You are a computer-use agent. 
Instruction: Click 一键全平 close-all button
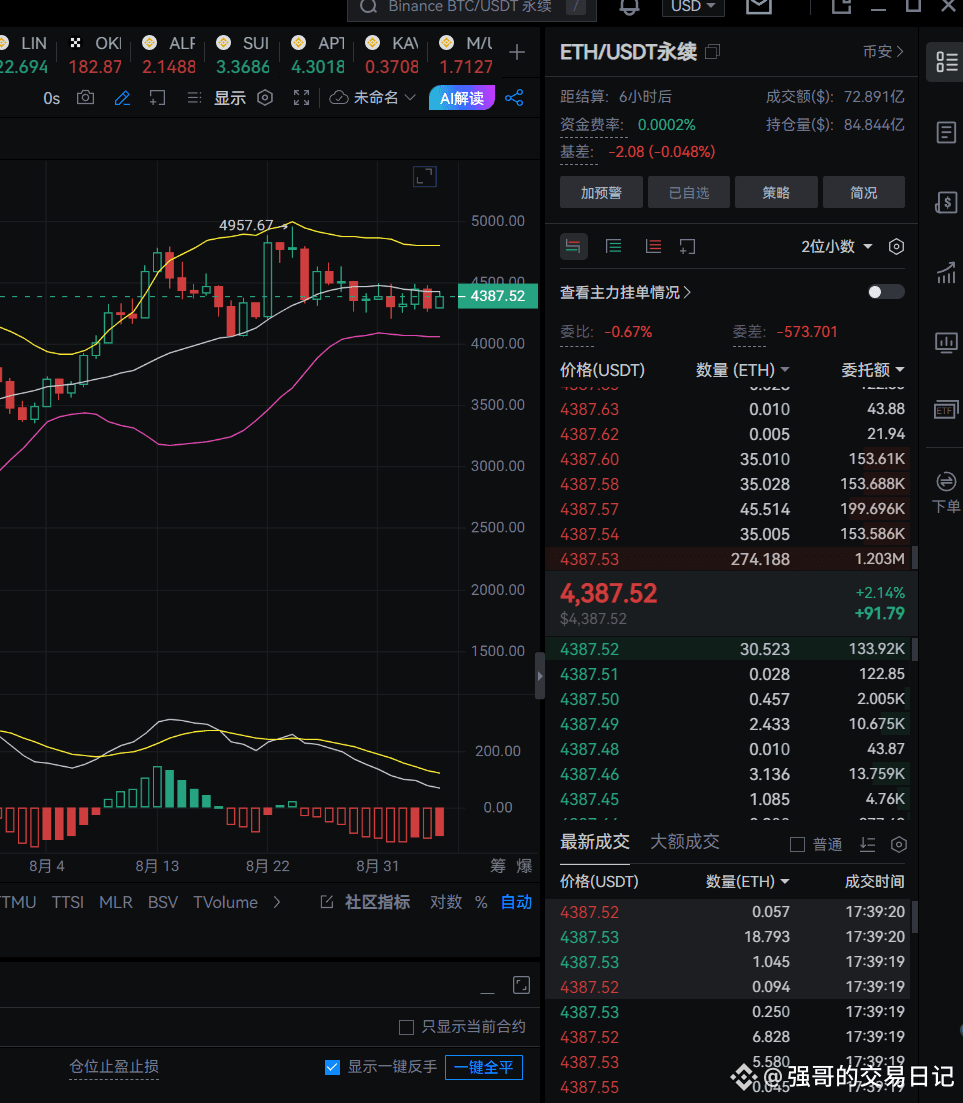pyautogui.click(x=484, y=1067)
